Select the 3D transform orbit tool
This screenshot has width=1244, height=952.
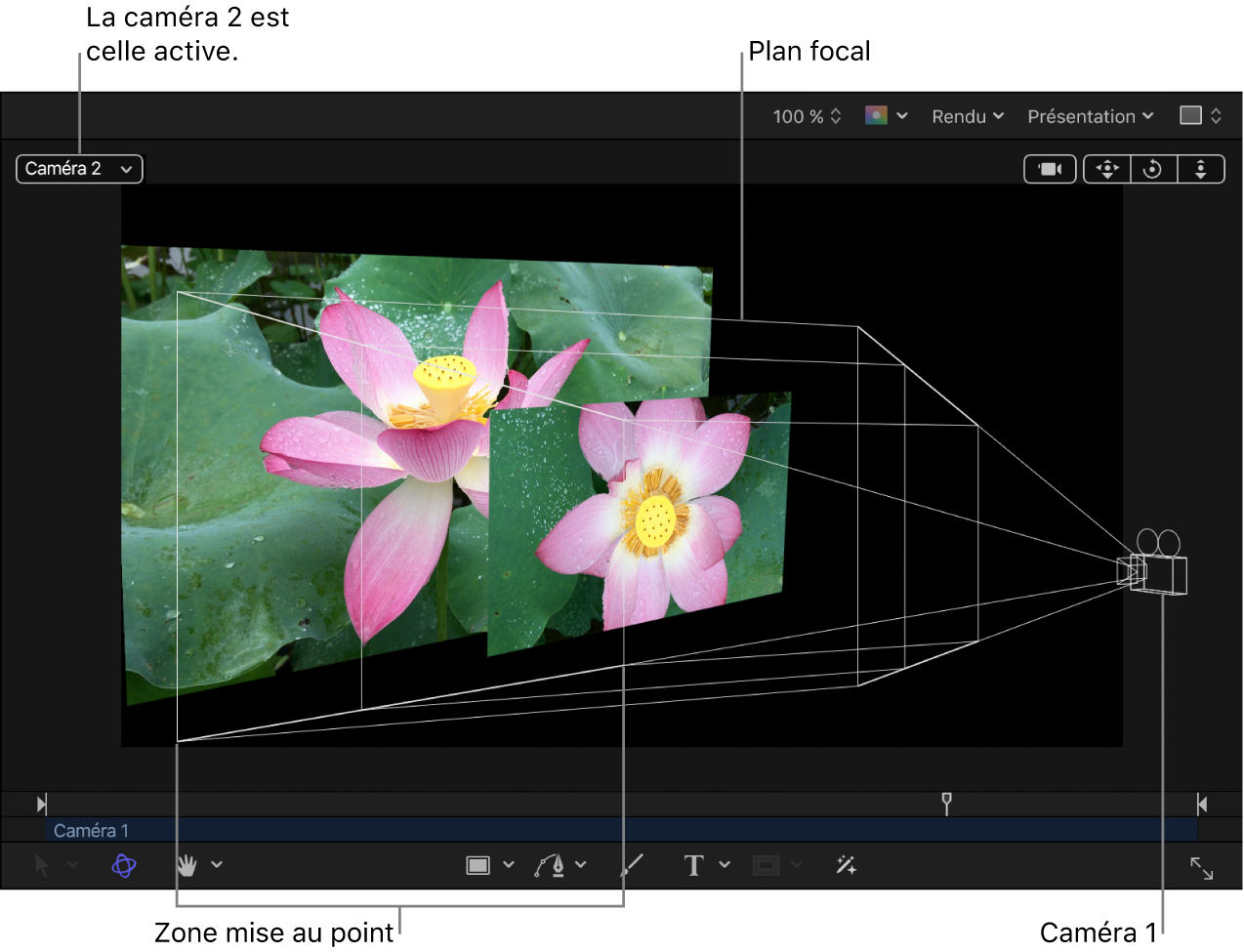point(124,865)
